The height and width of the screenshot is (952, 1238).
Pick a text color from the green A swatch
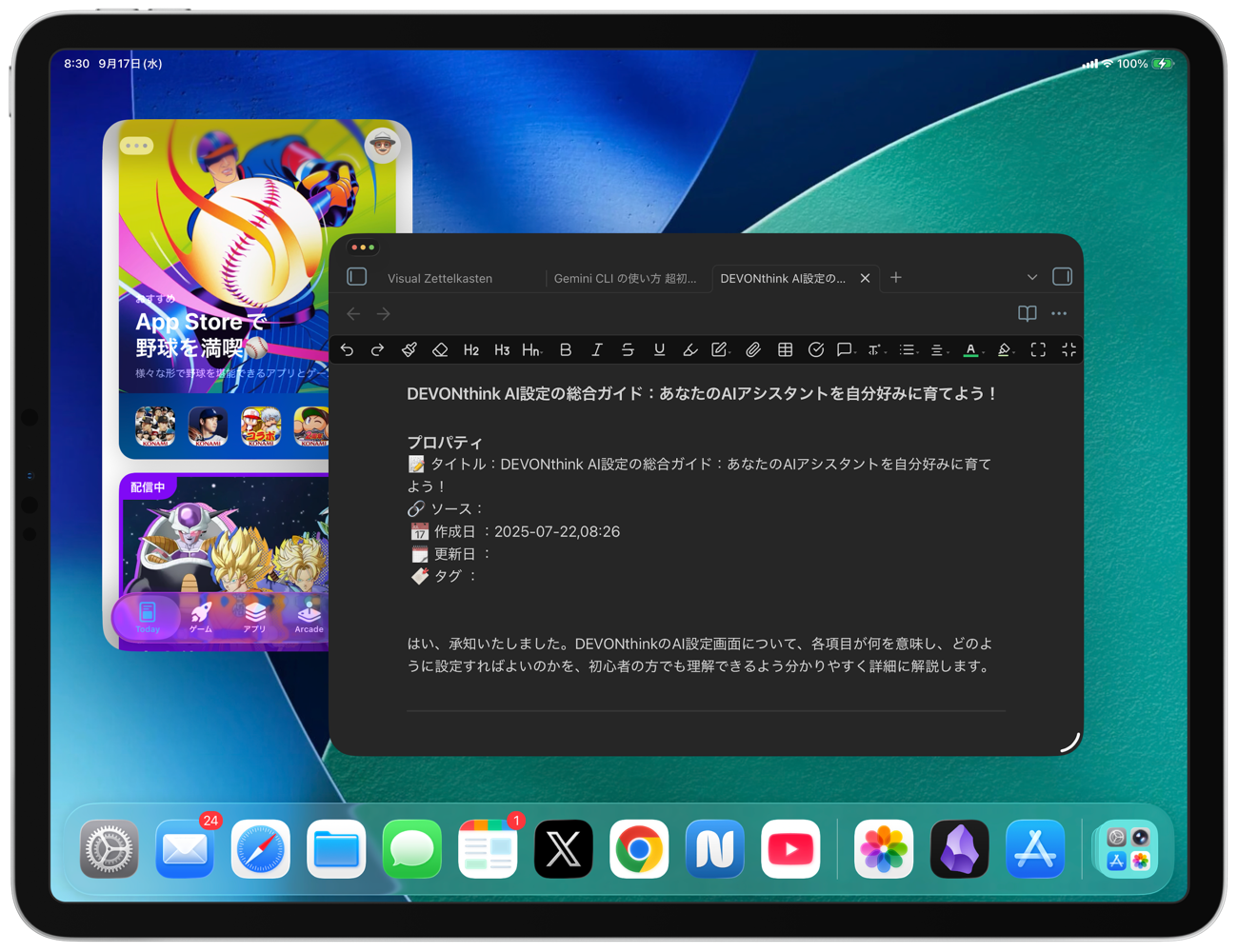pyautogui.click(x=970, y=349)
